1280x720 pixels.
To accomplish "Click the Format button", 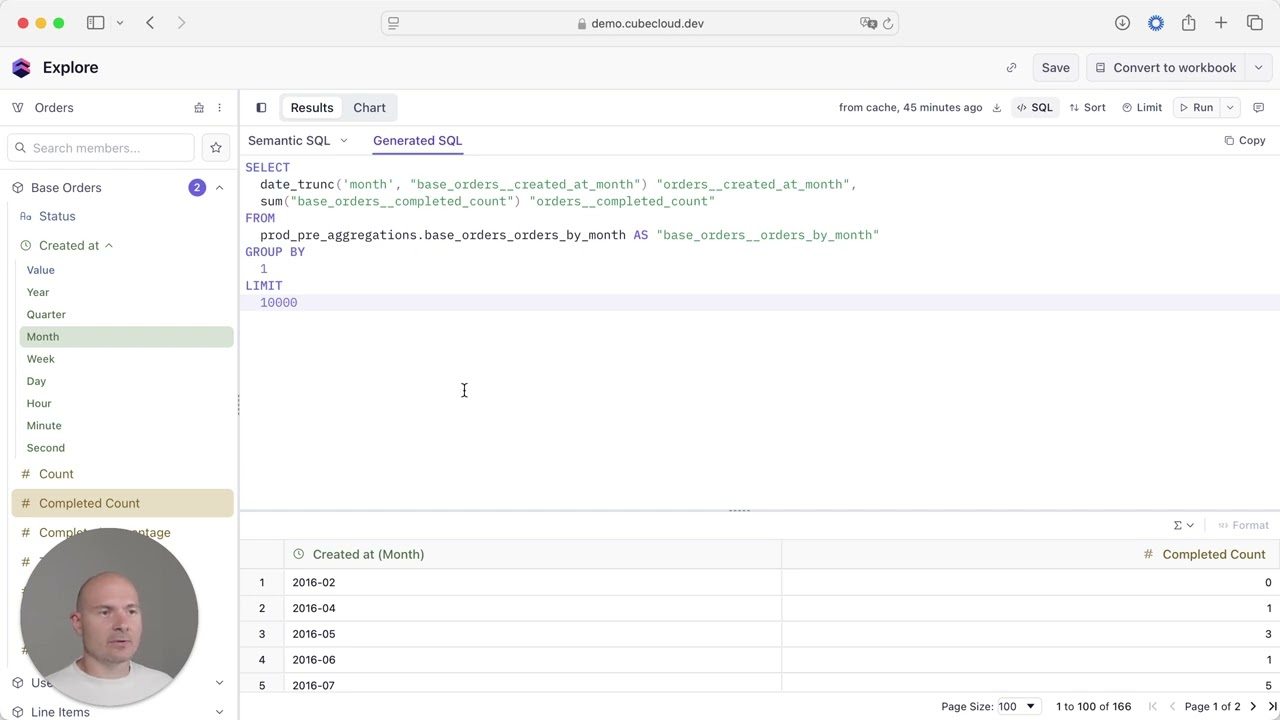I will coord(1243,525).
